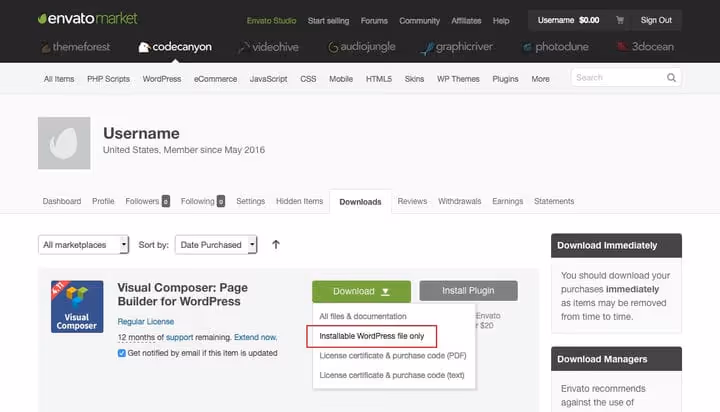Click Username $0.00 account balance
This screenshot has height=412, width=720.
[x=568, y=20]
